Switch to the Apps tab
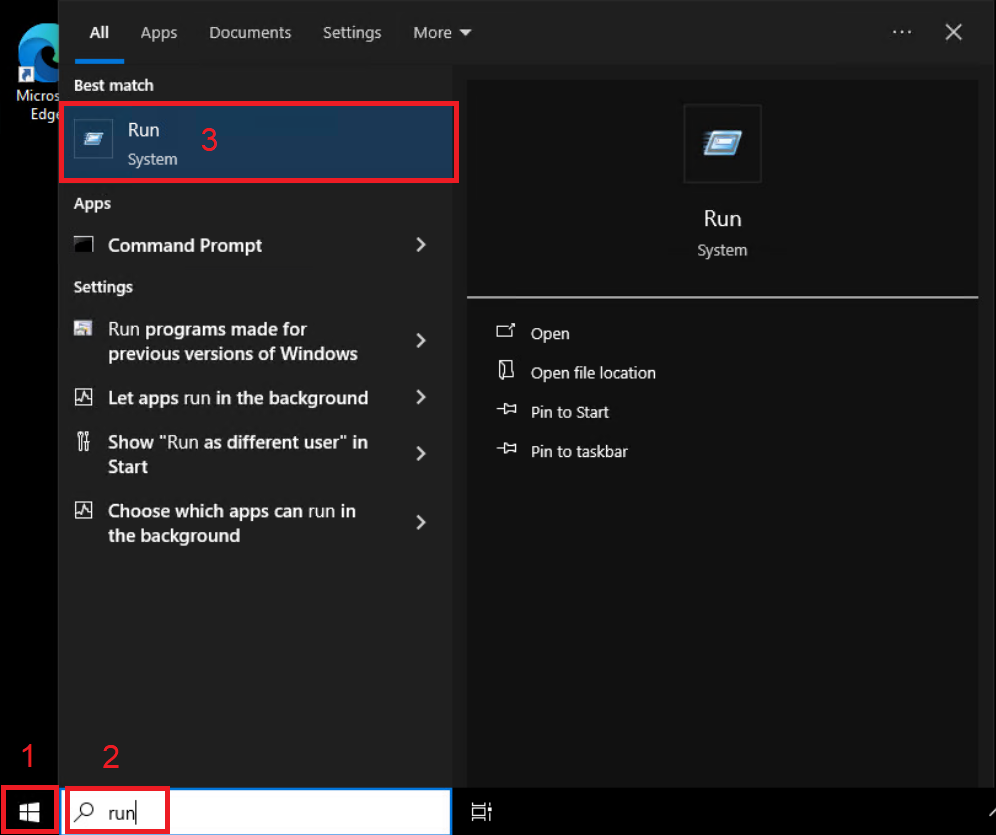Image resolution: width=996 pixels, height=835 pixels. tap(159, 33)
